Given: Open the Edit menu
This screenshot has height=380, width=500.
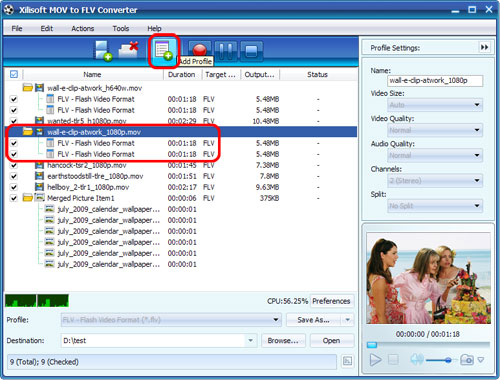Looking at the screenshot, I should point(47,28).
